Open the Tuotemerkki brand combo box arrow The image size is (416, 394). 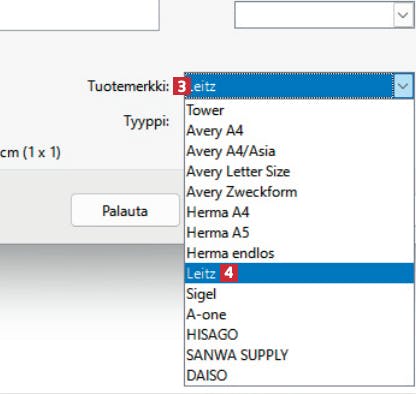click(403, 86)
